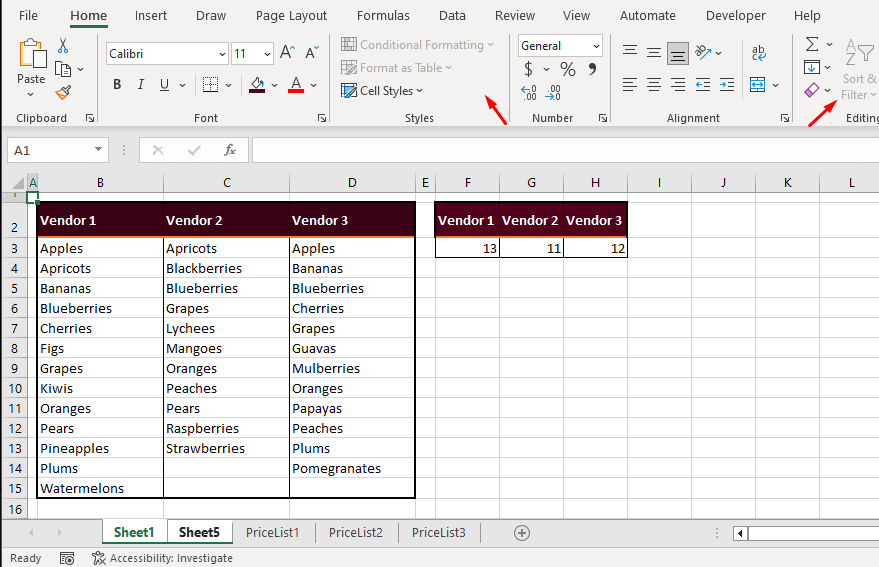The image size is (879, 567).
Task: Apply the dark maroon fill color
Action: coord(257,85)
